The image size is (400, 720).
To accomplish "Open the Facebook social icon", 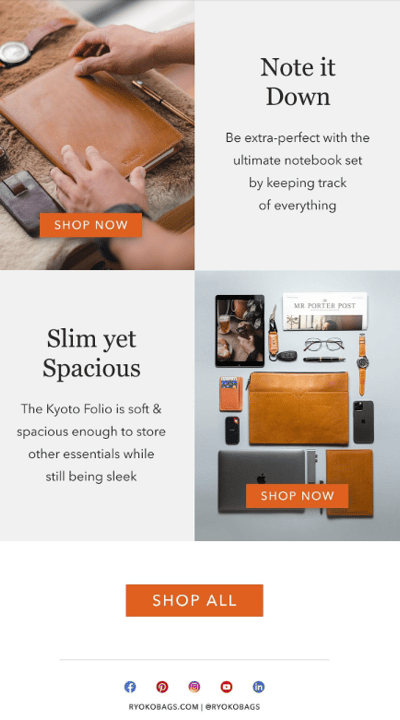I will point(130,686).
